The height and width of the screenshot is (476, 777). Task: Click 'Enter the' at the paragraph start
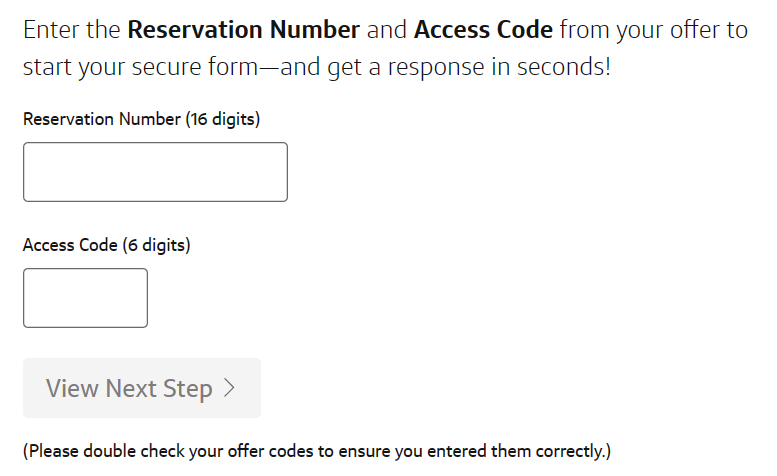click(71, 29)
